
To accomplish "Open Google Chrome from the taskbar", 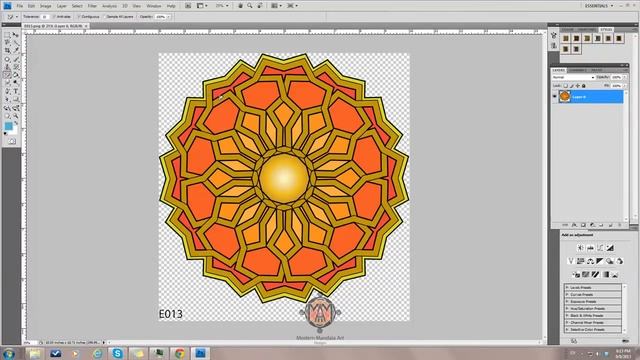I will [x=180, y=353].
